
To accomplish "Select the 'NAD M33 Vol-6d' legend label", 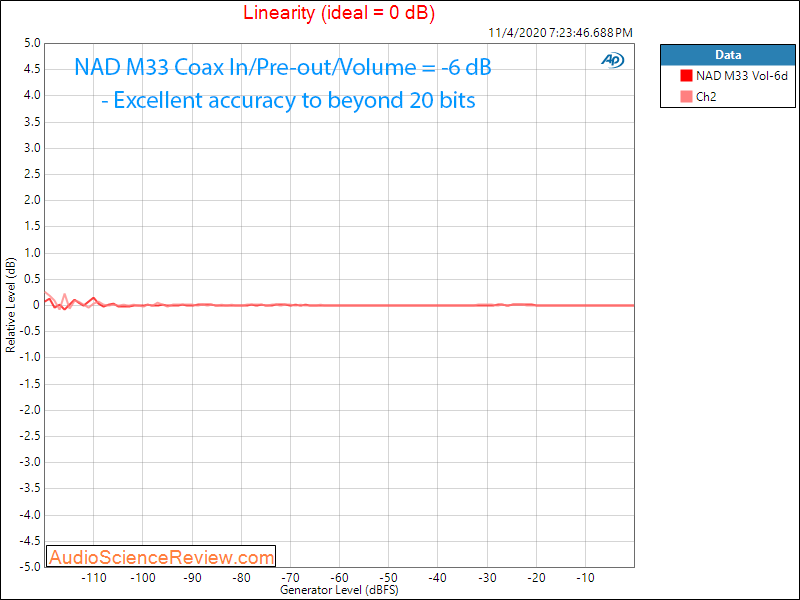I will coord(741,76).
